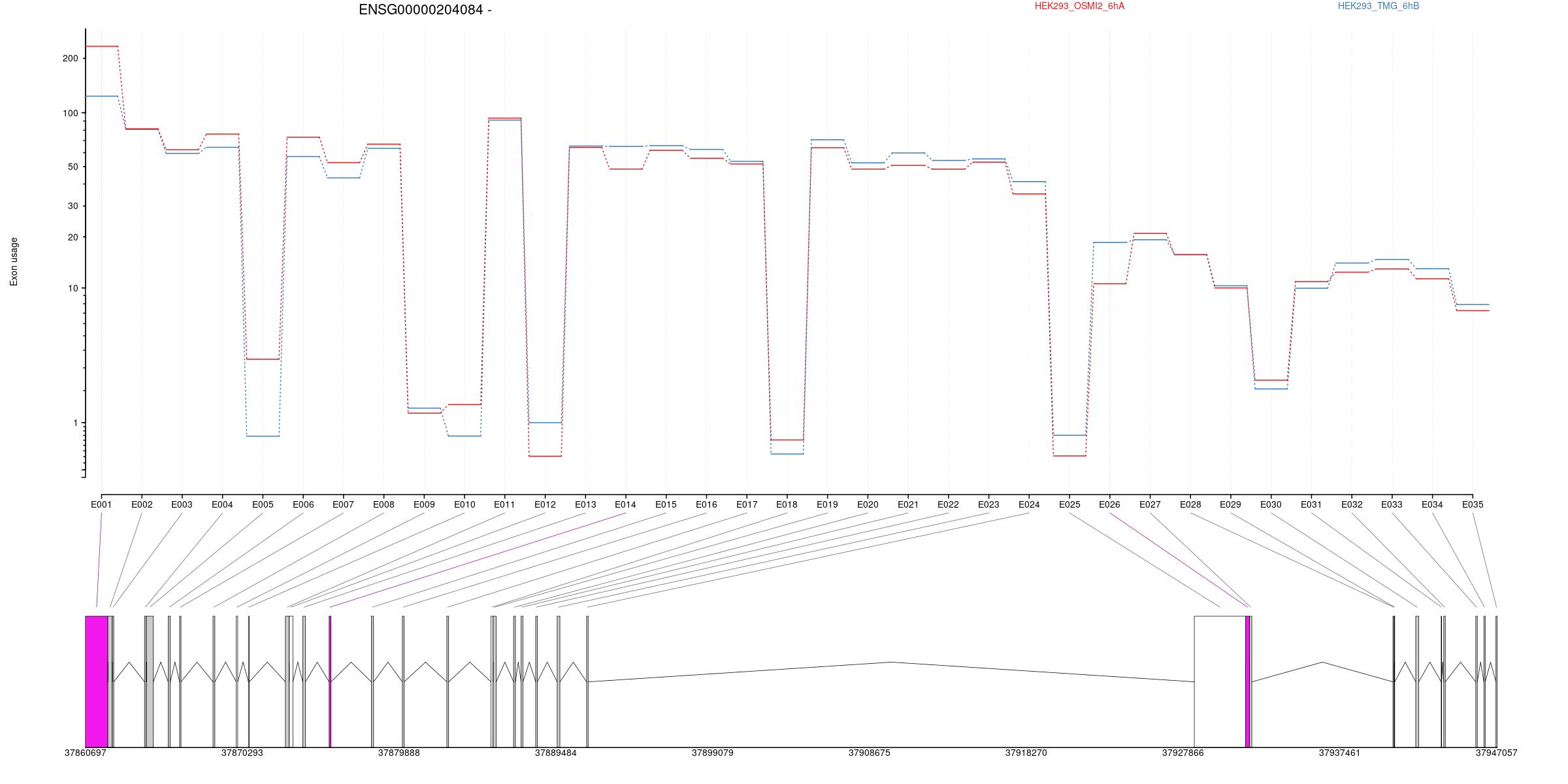Click the E014 exon label
The height and width of the screenshot is (784, 1568).
pyautogui.click(x=625, y=504)
